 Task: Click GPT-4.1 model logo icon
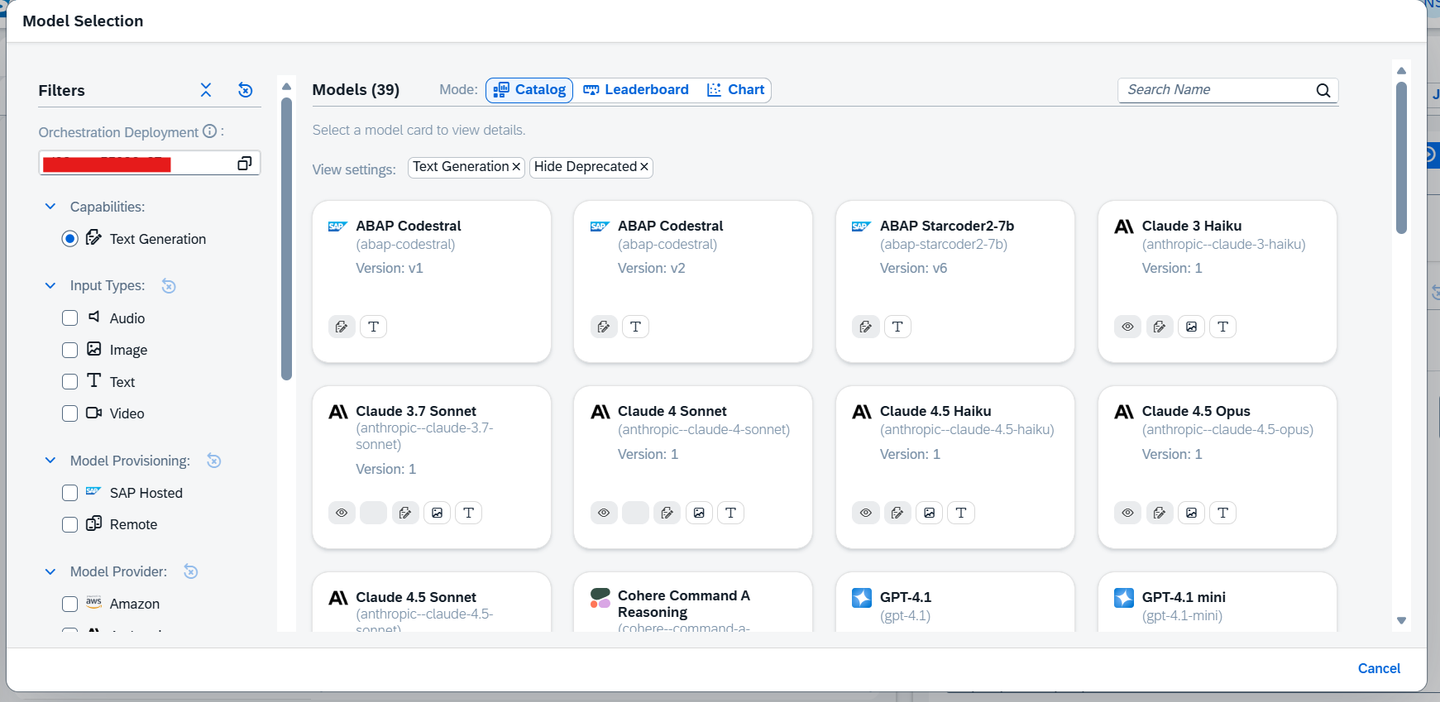[x=862, y=598]
